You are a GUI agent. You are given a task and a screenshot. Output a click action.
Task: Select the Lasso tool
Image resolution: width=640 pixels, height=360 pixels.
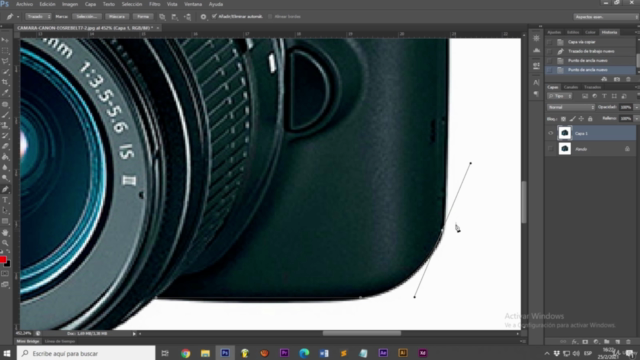pos(5,61)
